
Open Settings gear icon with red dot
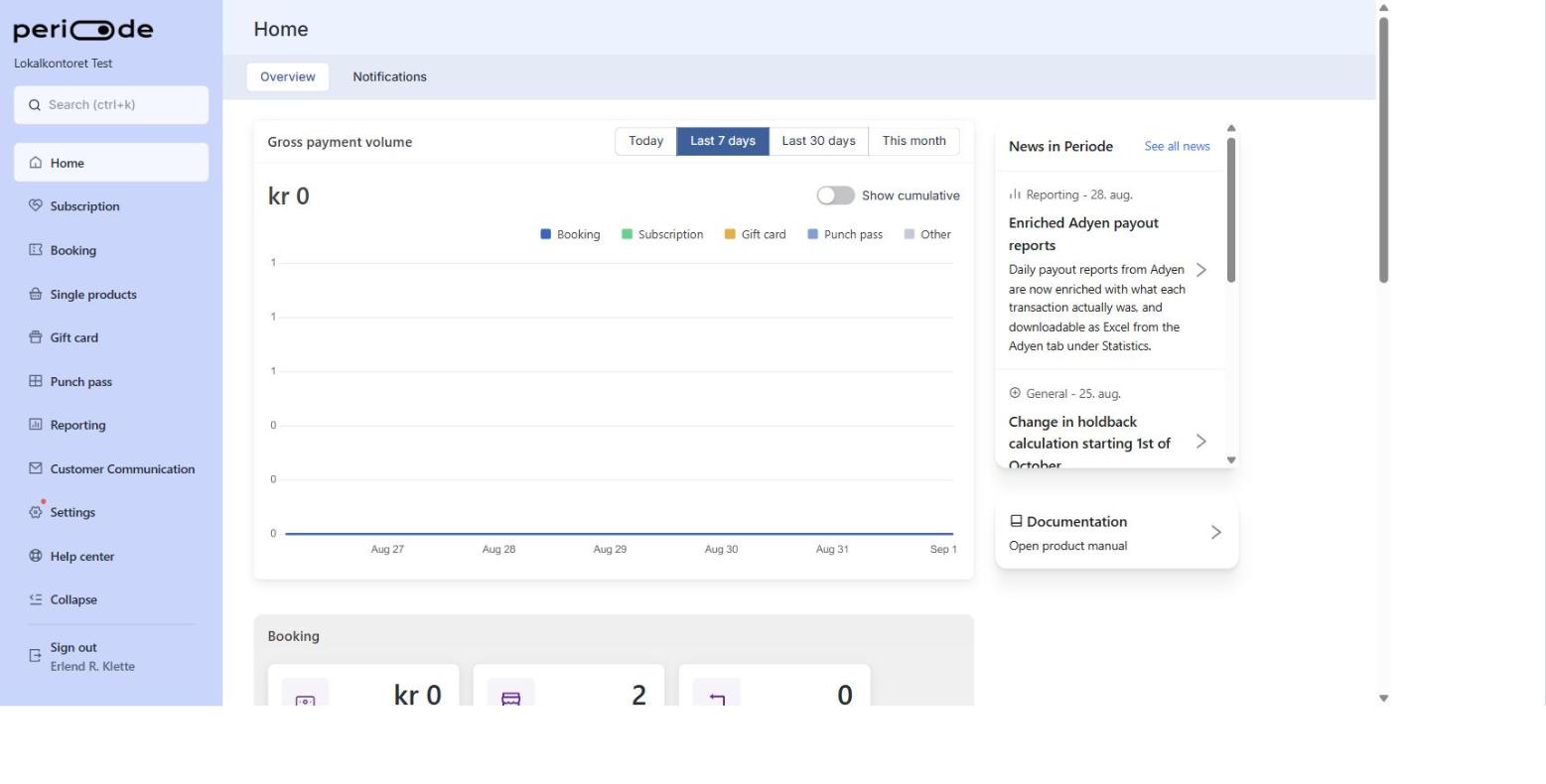(37, 511)
